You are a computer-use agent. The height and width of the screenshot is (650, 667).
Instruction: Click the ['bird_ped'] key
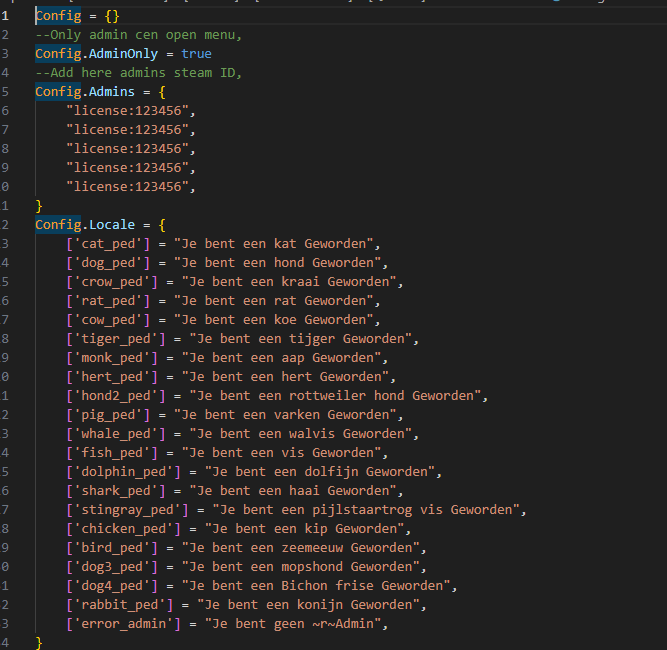pyautogui.click(x=112, y=548)
